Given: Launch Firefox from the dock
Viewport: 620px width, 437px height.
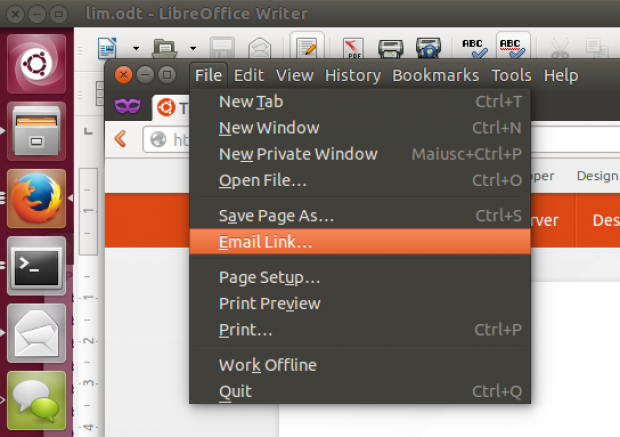Looking at the screenshot, I should [36, 199].
